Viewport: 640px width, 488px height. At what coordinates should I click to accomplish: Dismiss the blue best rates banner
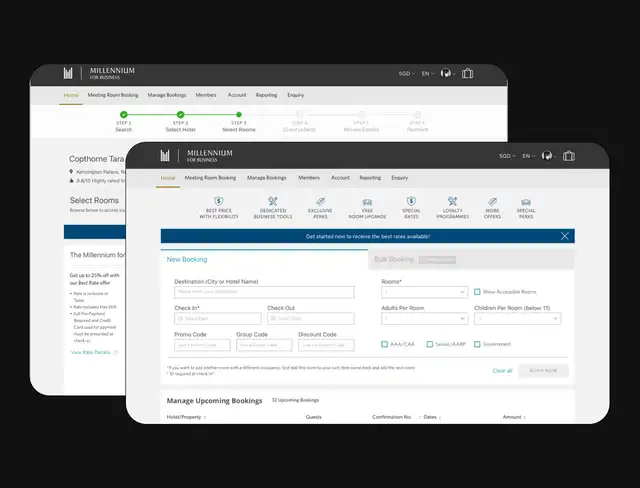pos(564,236)
